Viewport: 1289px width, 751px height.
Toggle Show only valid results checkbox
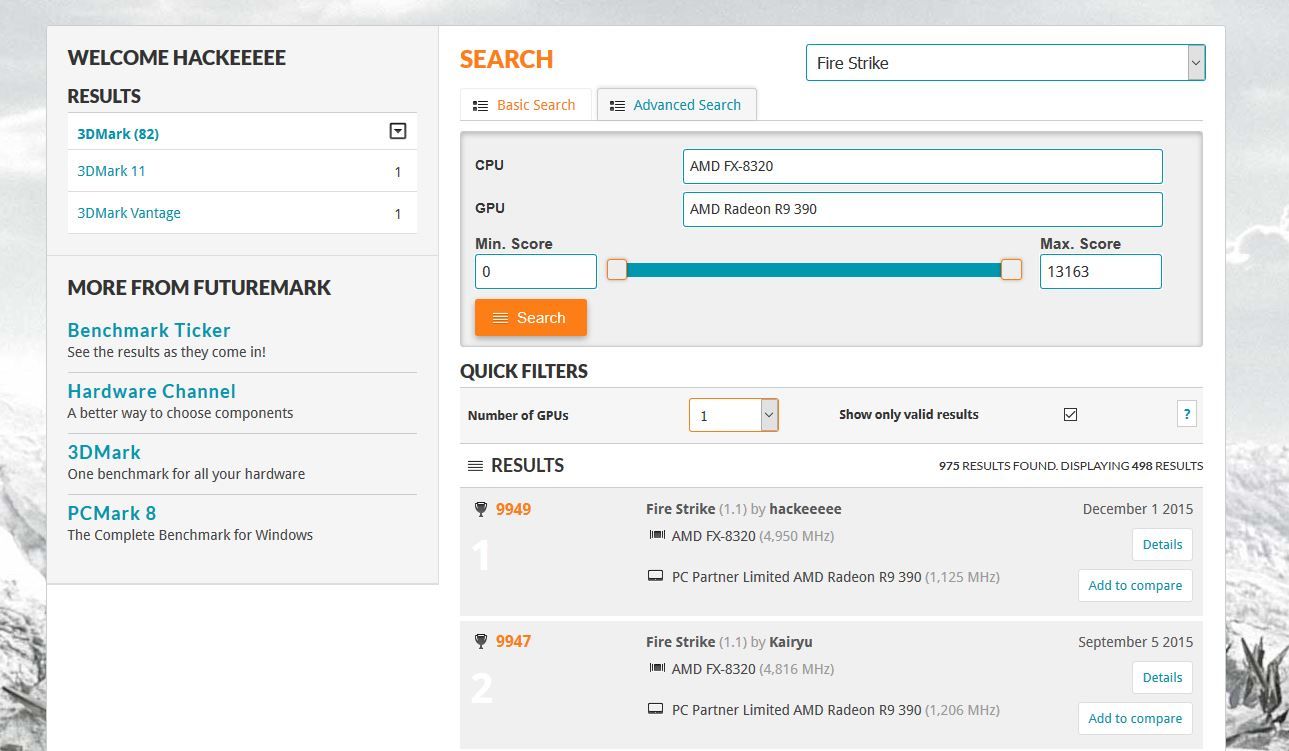[x=1070, y=414]
